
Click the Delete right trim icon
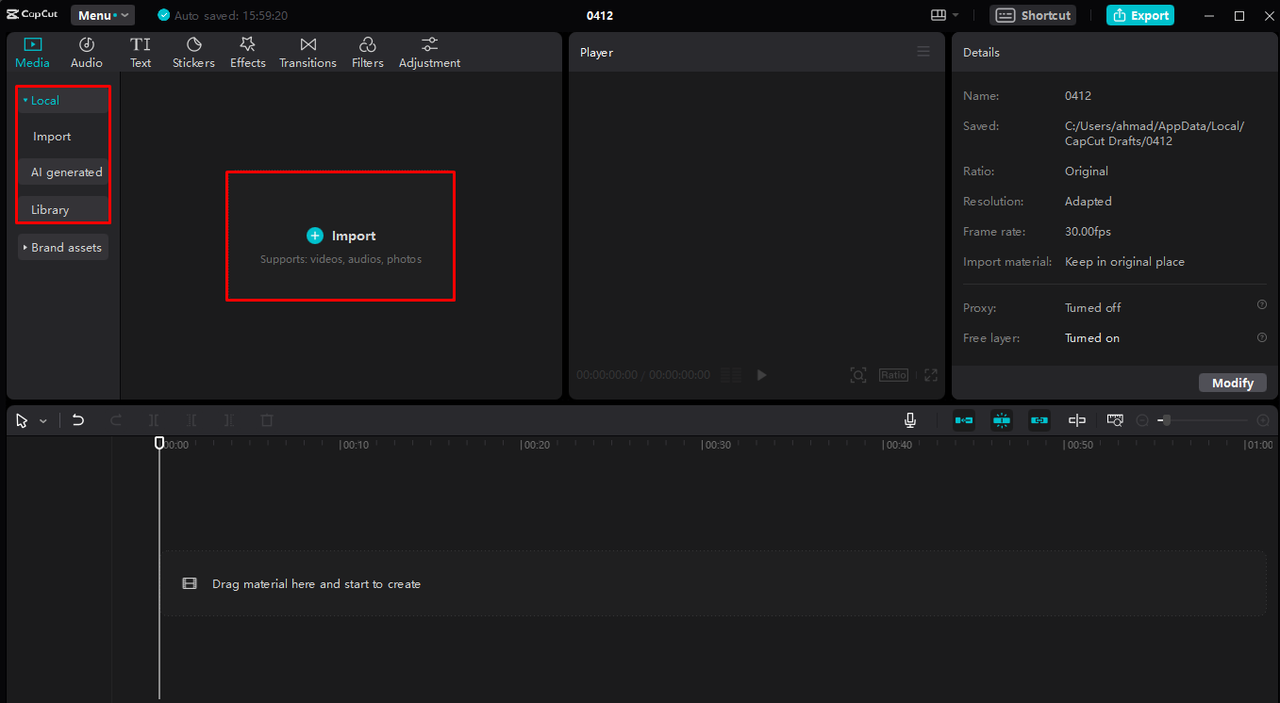pyautogui.click(x=229, y=421)
